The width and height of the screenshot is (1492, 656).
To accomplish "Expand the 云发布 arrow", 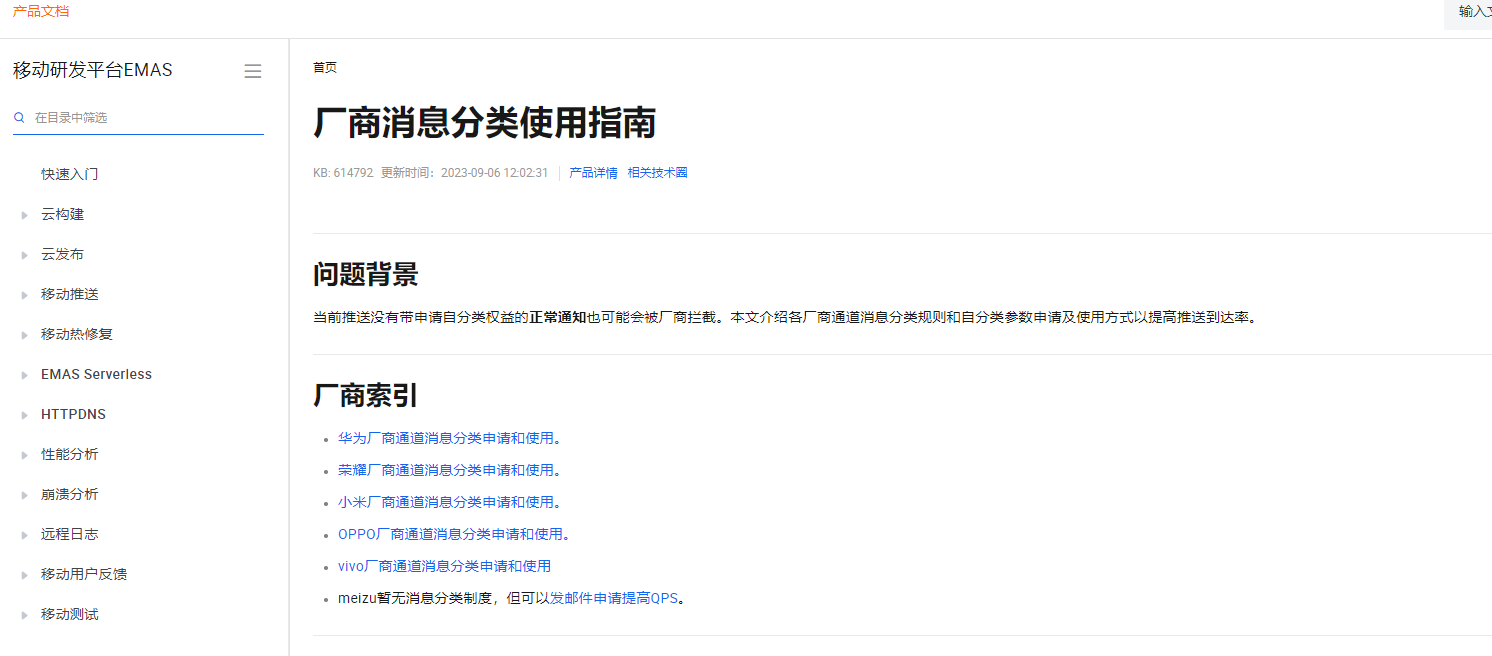I will [x=24, y=255].
